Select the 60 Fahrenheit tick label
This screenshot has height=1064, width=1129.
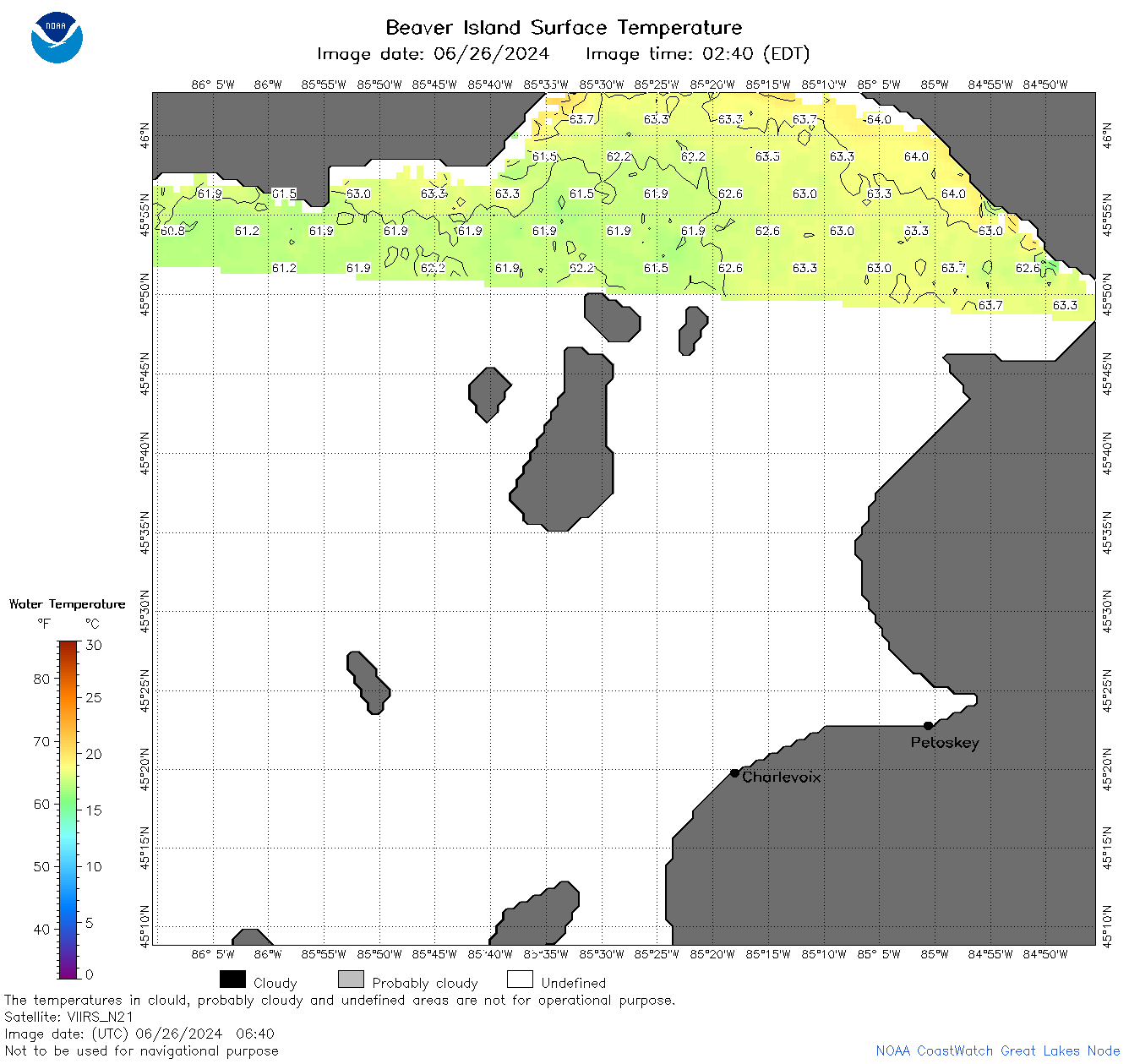[41, 804]
